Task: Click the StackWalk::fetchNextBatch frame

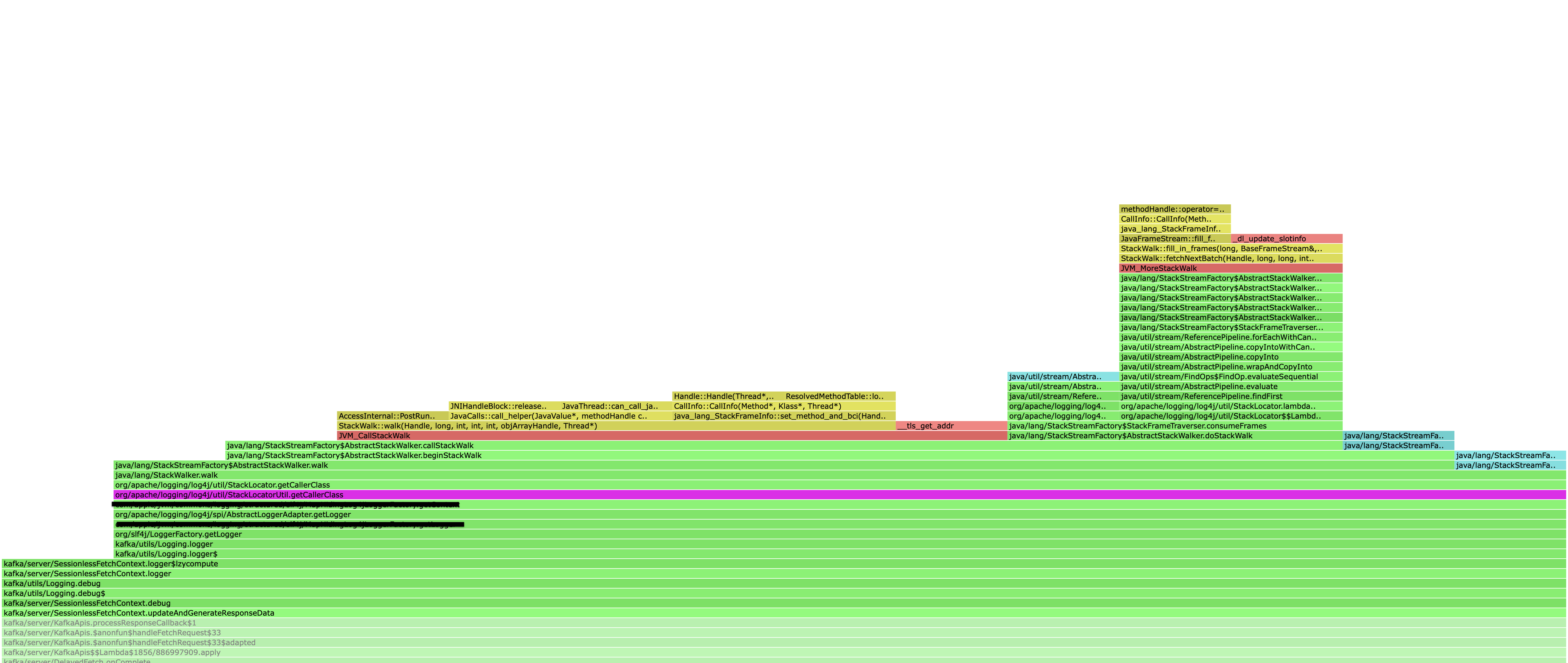Action: click(1231, 259)
